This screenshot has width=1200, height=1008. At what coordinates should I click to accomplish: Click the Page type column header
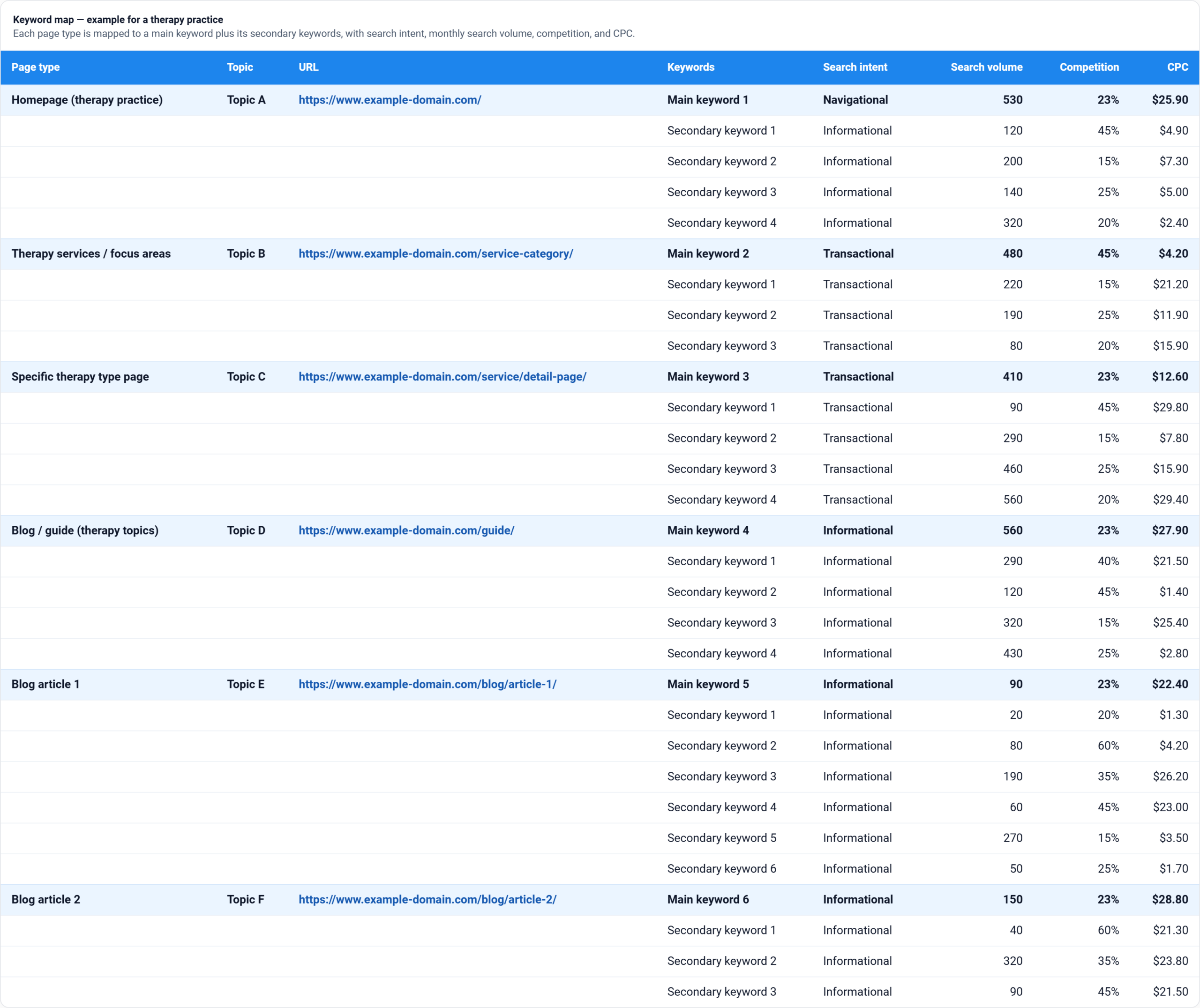tap(36, 67)
